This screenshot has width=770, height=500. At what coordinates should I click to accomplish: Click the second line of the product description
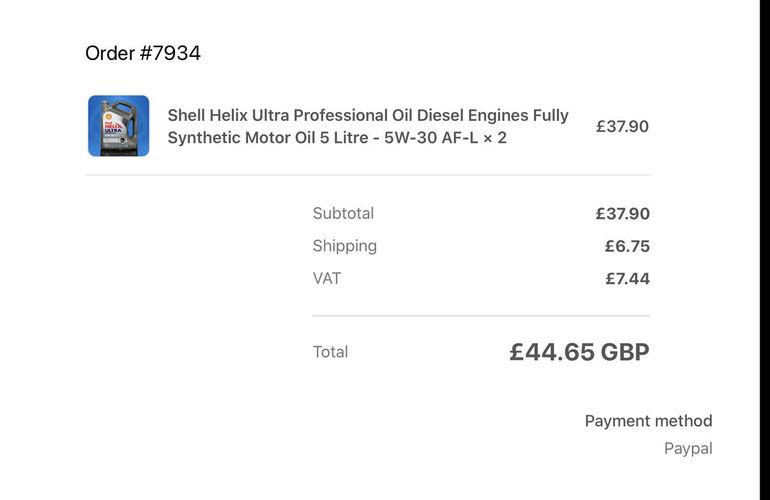click(x=337, y=138)
